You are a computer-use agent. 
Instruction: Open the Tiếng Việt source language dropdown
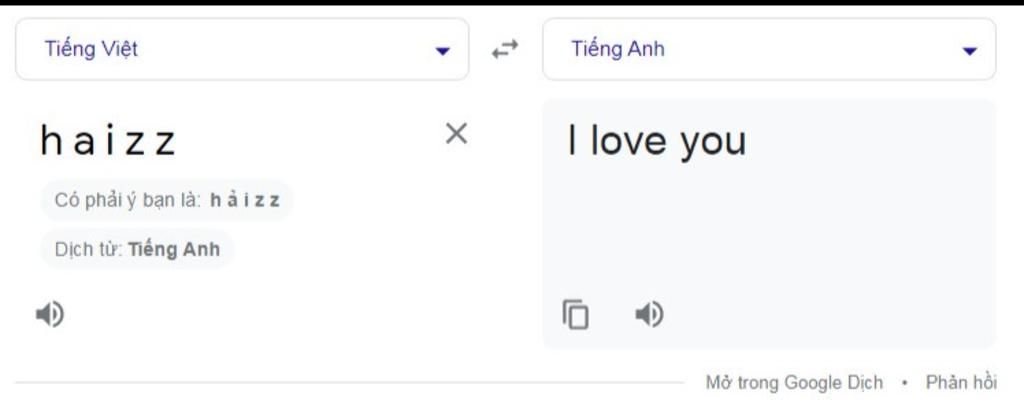pyautogui.click(x=241, y=49)
